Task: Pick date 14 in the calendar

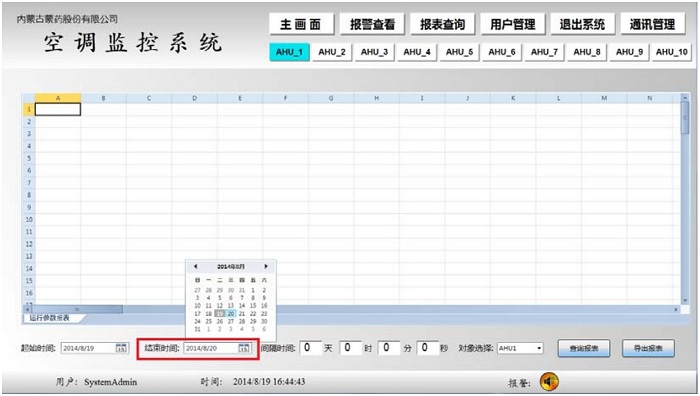Action: click(x=242, y=306)
